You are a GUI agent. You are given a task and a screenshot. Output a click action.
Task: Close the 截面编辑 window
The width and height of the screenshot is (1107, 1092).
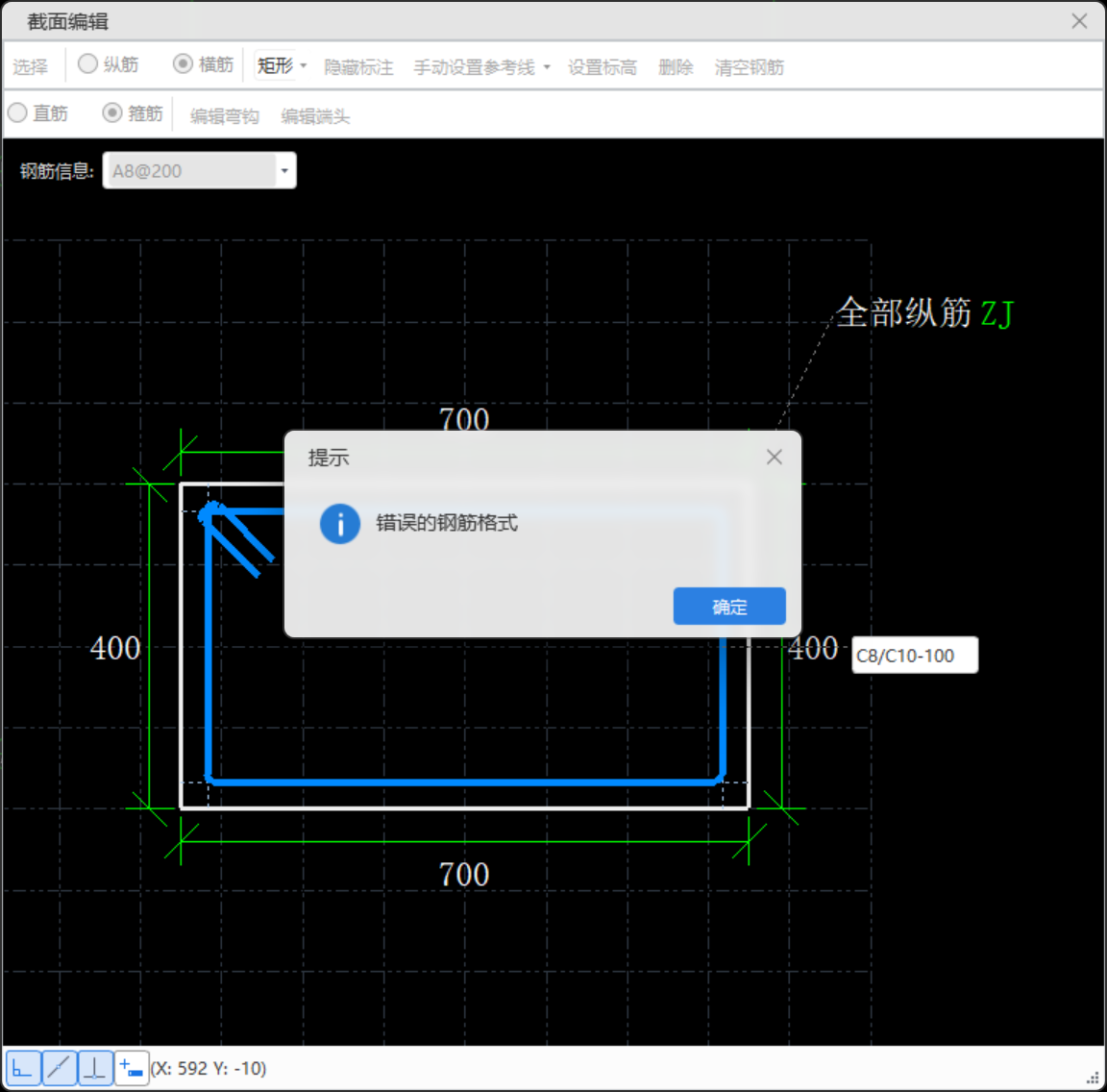pos(1079,21)
